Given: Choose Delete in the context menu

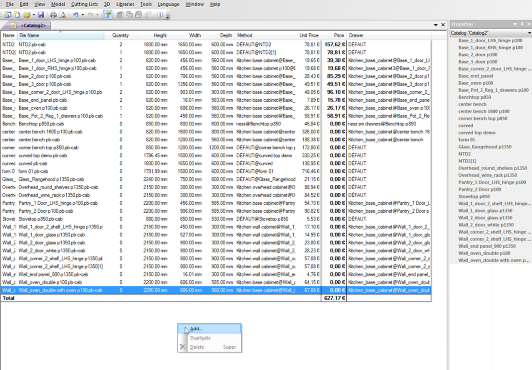Looking at the screenshot, I should coord(210,347).
